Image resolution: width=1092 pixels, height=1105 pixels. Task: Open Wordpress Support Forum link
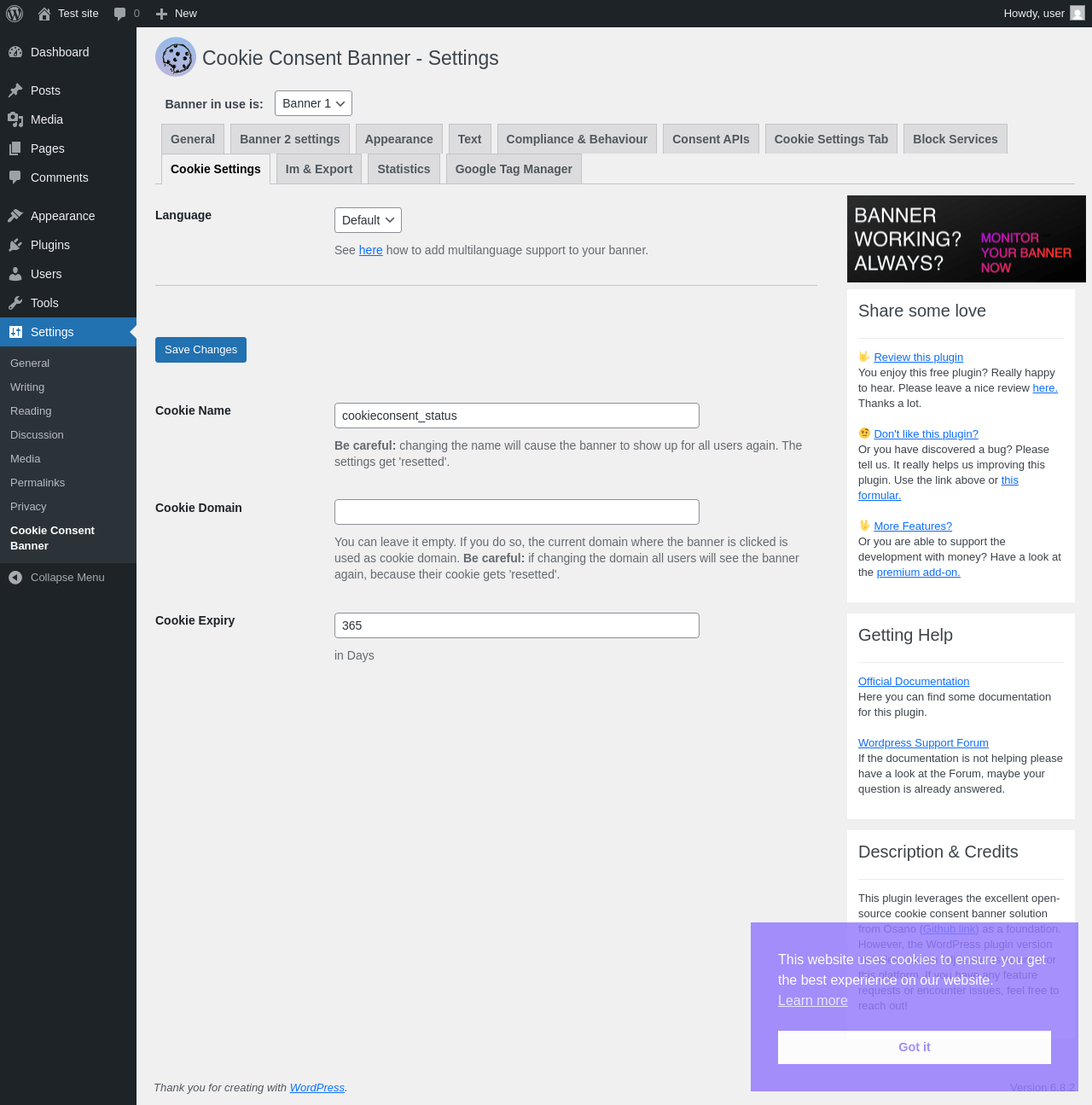(x=923, y=743)
